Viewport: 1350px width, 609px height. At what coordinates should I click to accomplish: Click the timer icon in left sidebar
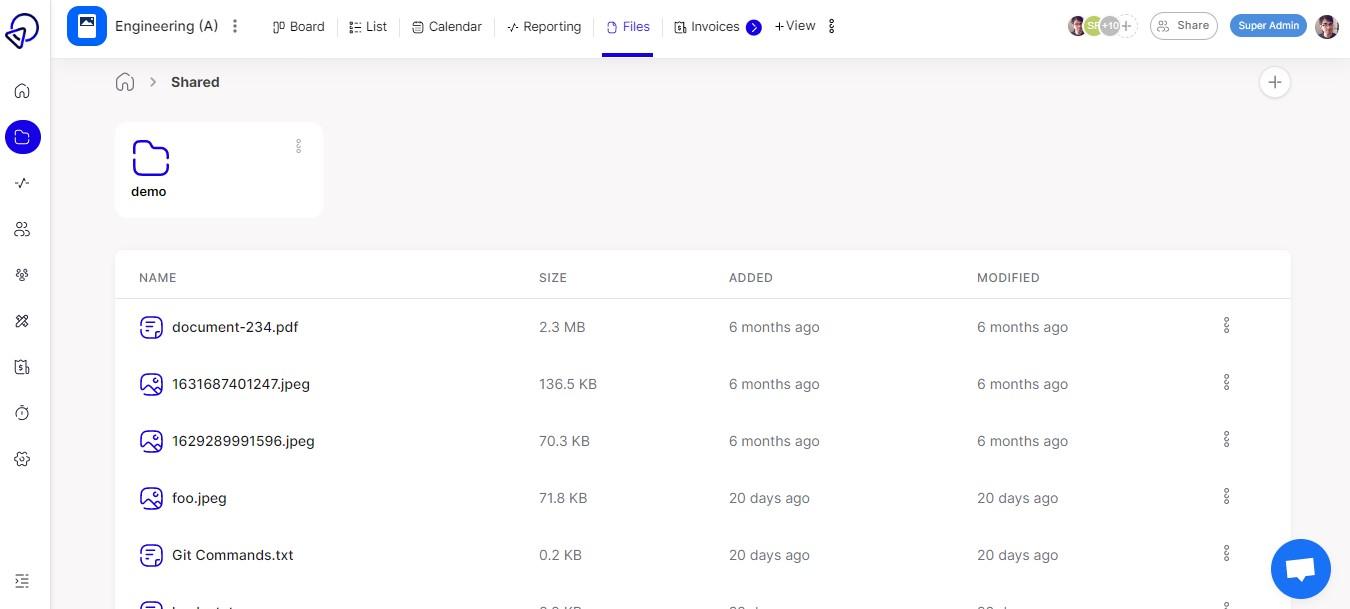(x=22, y=413)
